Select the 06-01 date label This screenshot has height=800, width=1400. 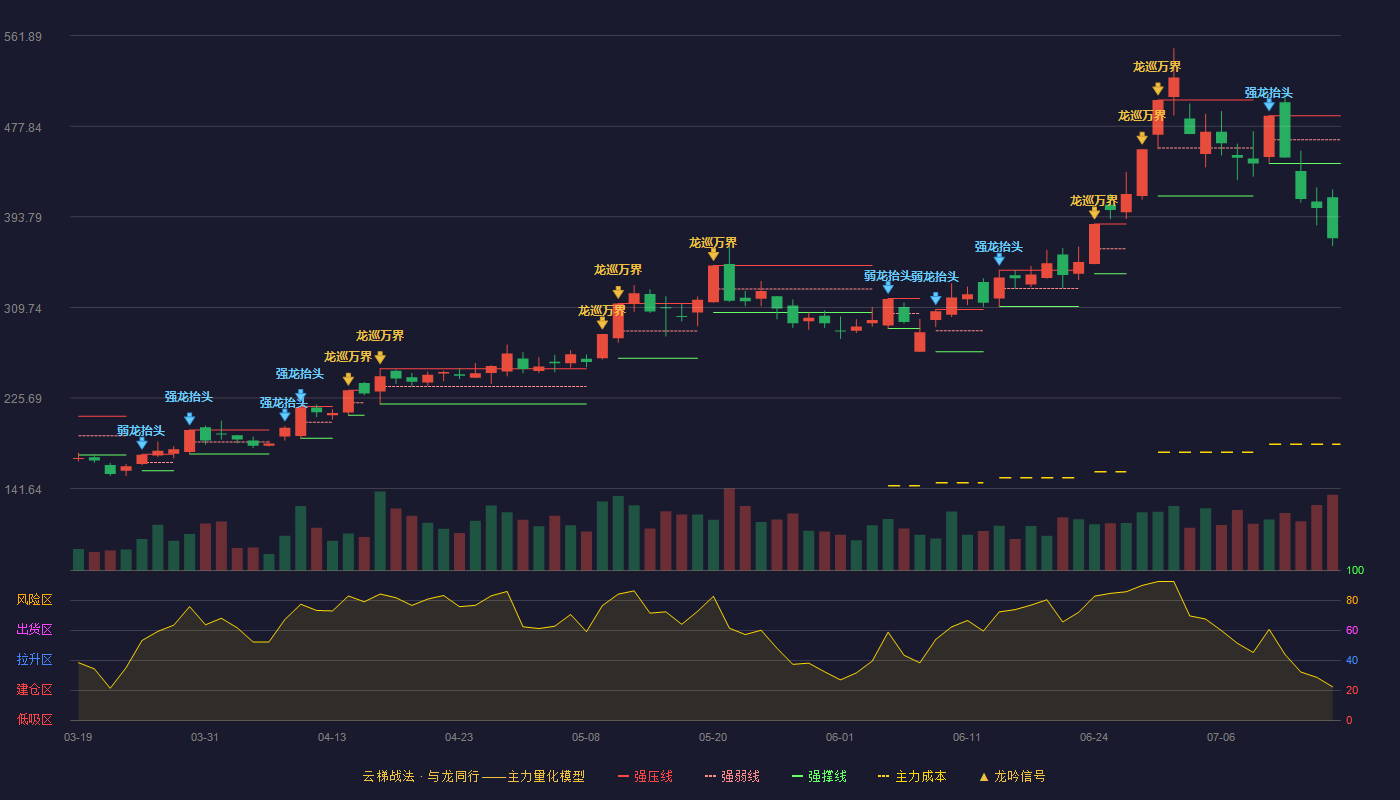(840, 737)
